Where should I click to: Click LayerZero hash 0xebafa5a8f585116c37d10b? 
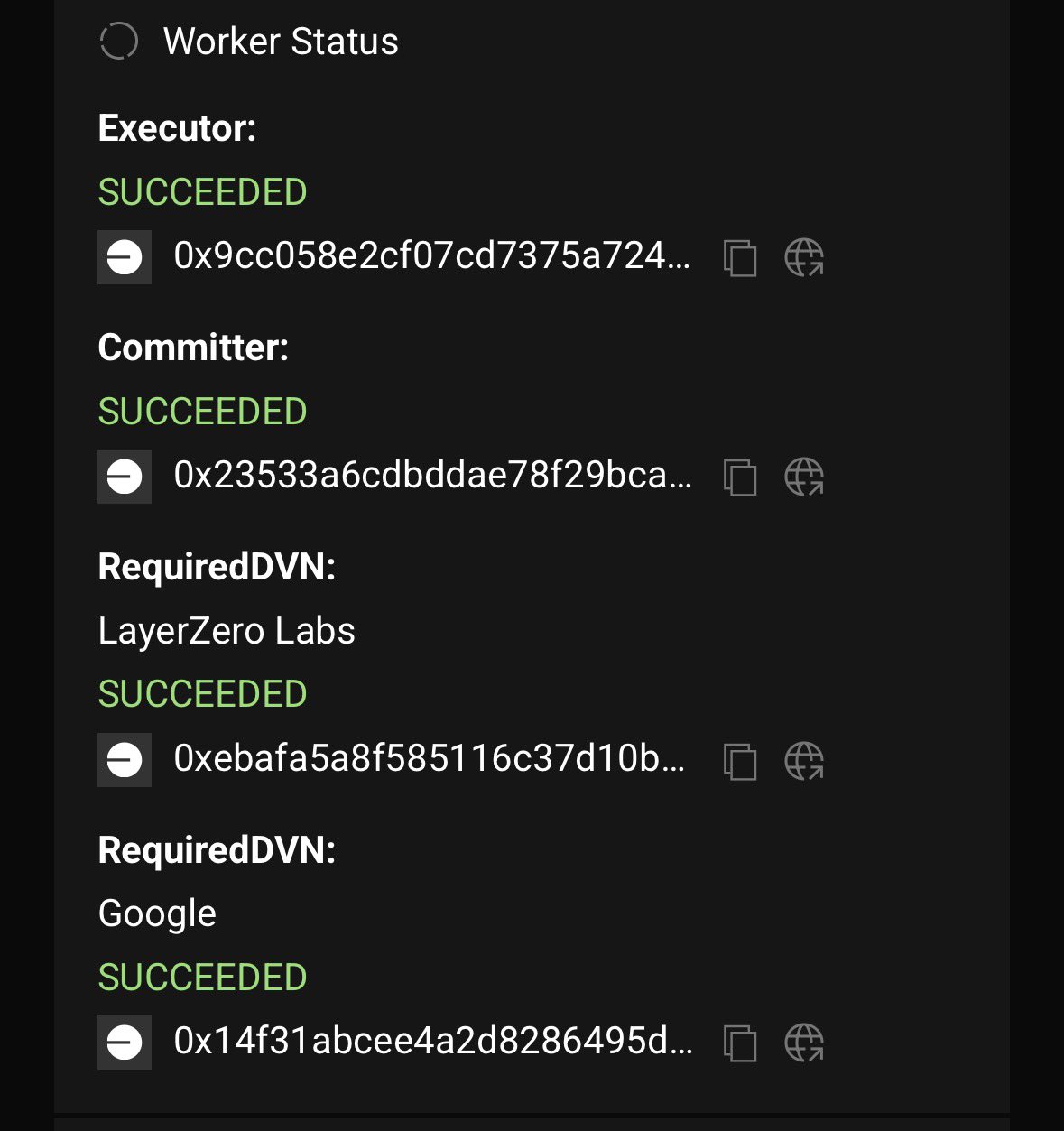429,758
